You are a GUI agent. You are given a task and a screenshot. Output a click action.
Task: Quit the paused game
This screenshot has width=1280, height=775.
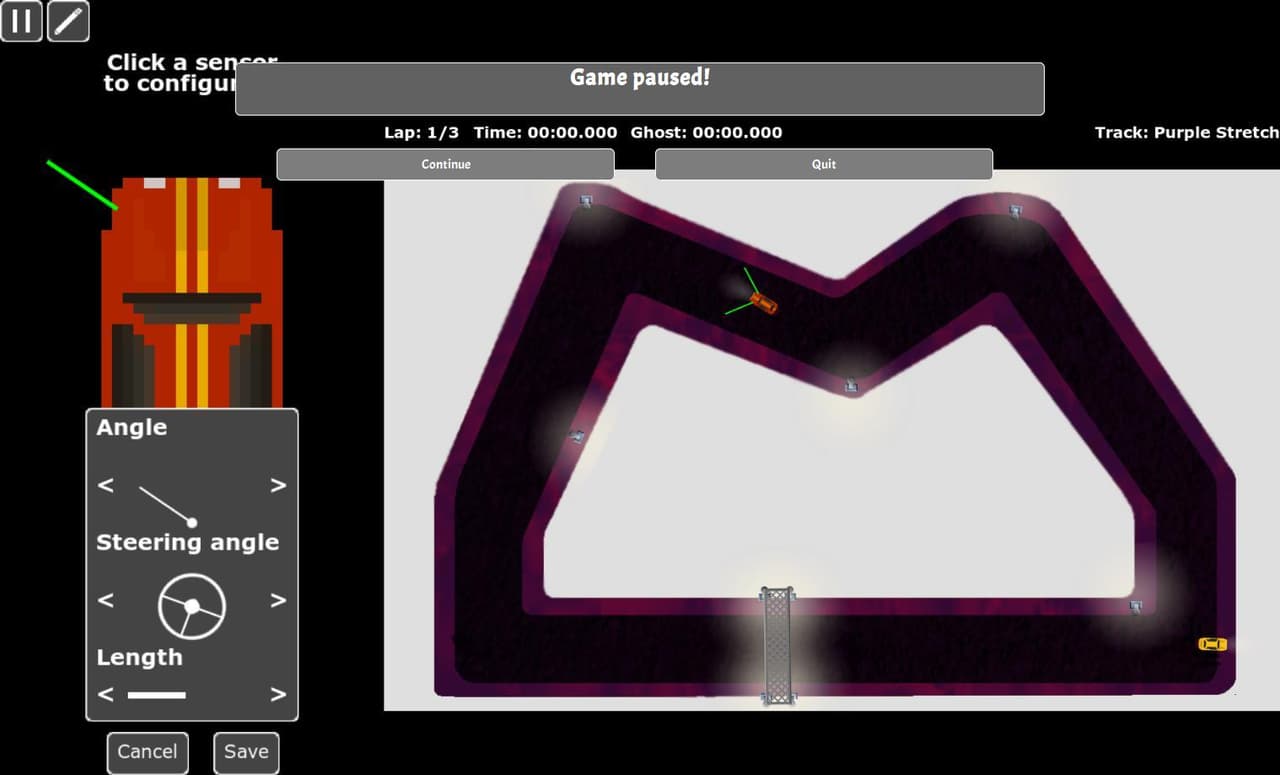click(x=824, y=164)
